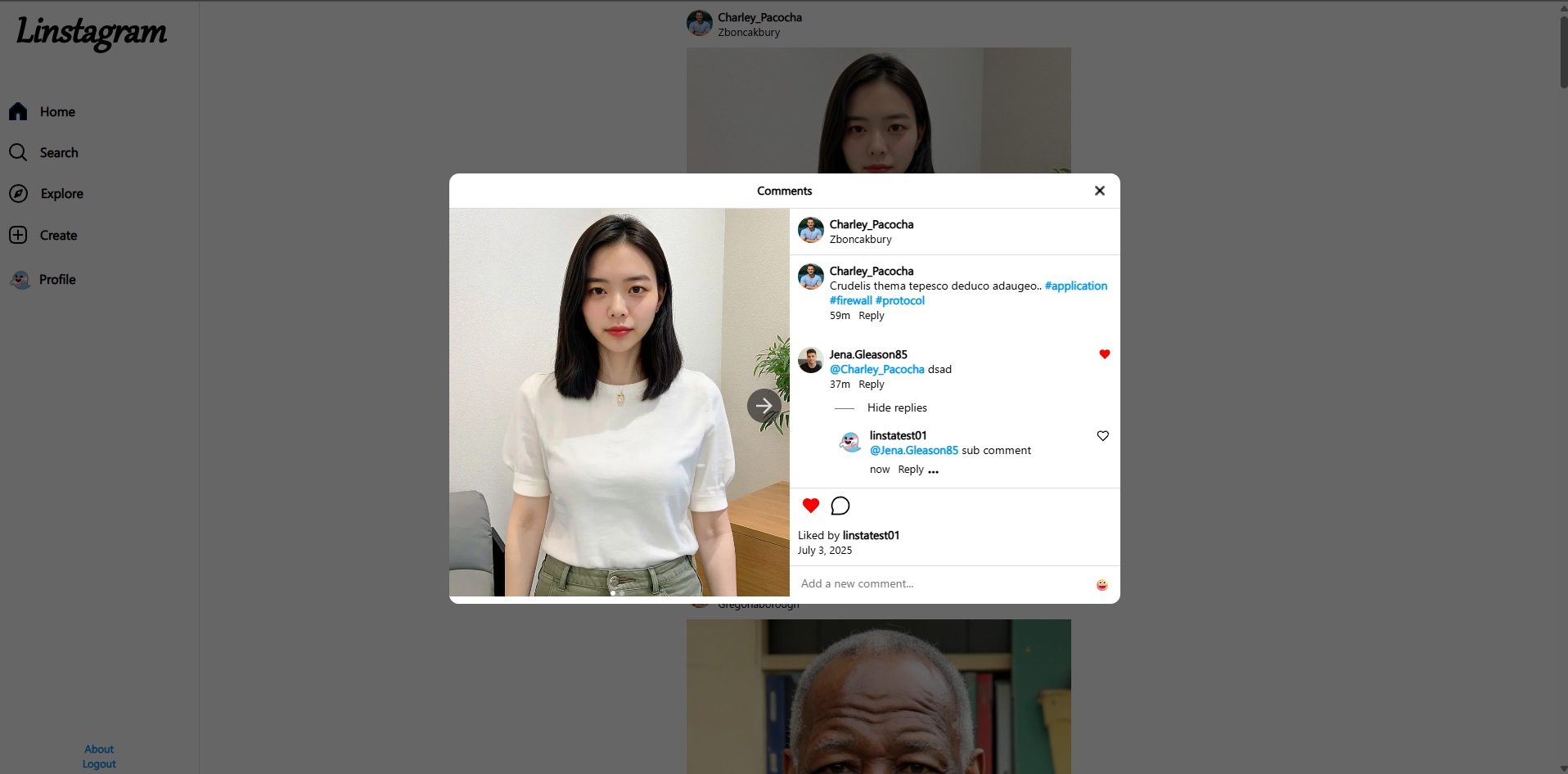Close the Comments dialog
This screenshot has height=774, width=1568.
[1099, 191]
